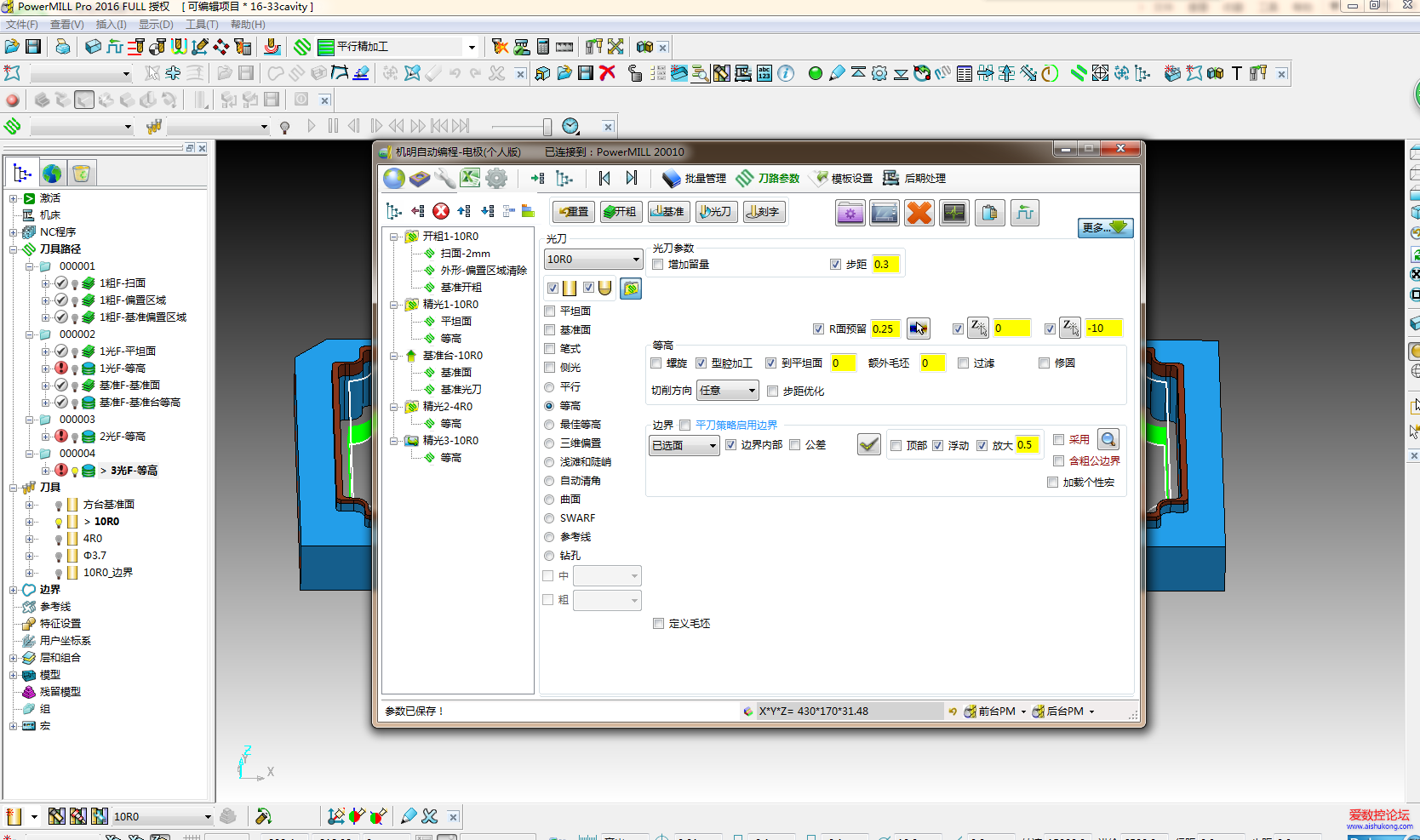Collapse the 刀具路径 node in explorer
Viewport: 1420px width, 840px height.
coord(14,249)
